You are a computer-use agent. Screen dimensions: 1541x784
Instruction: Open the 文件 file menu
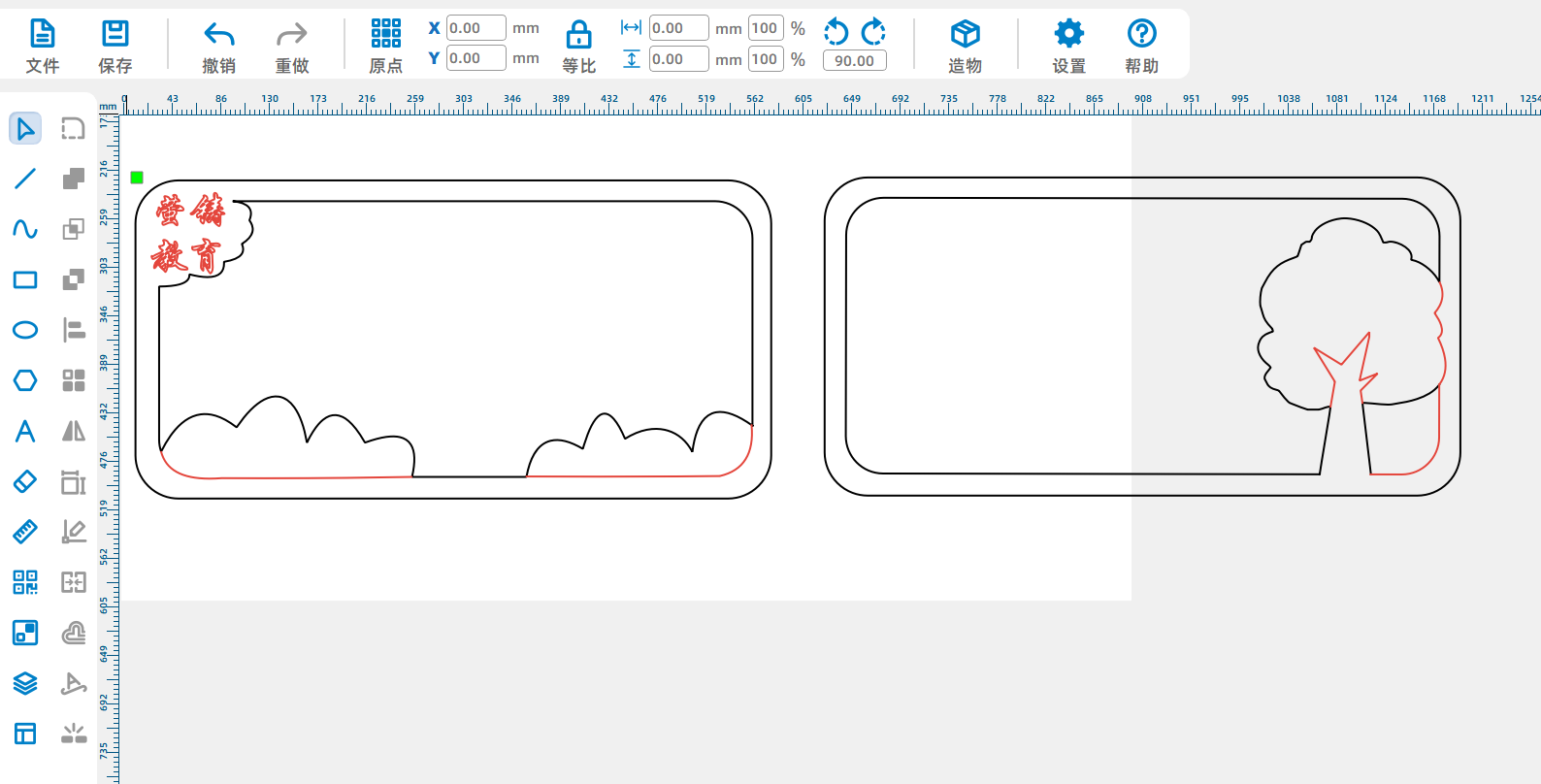[x=43, y=46]
